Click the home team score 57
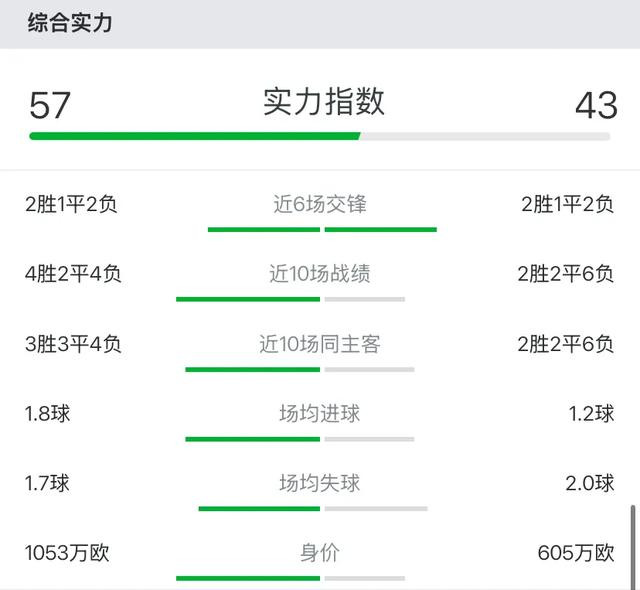 [x=50, y=105]
